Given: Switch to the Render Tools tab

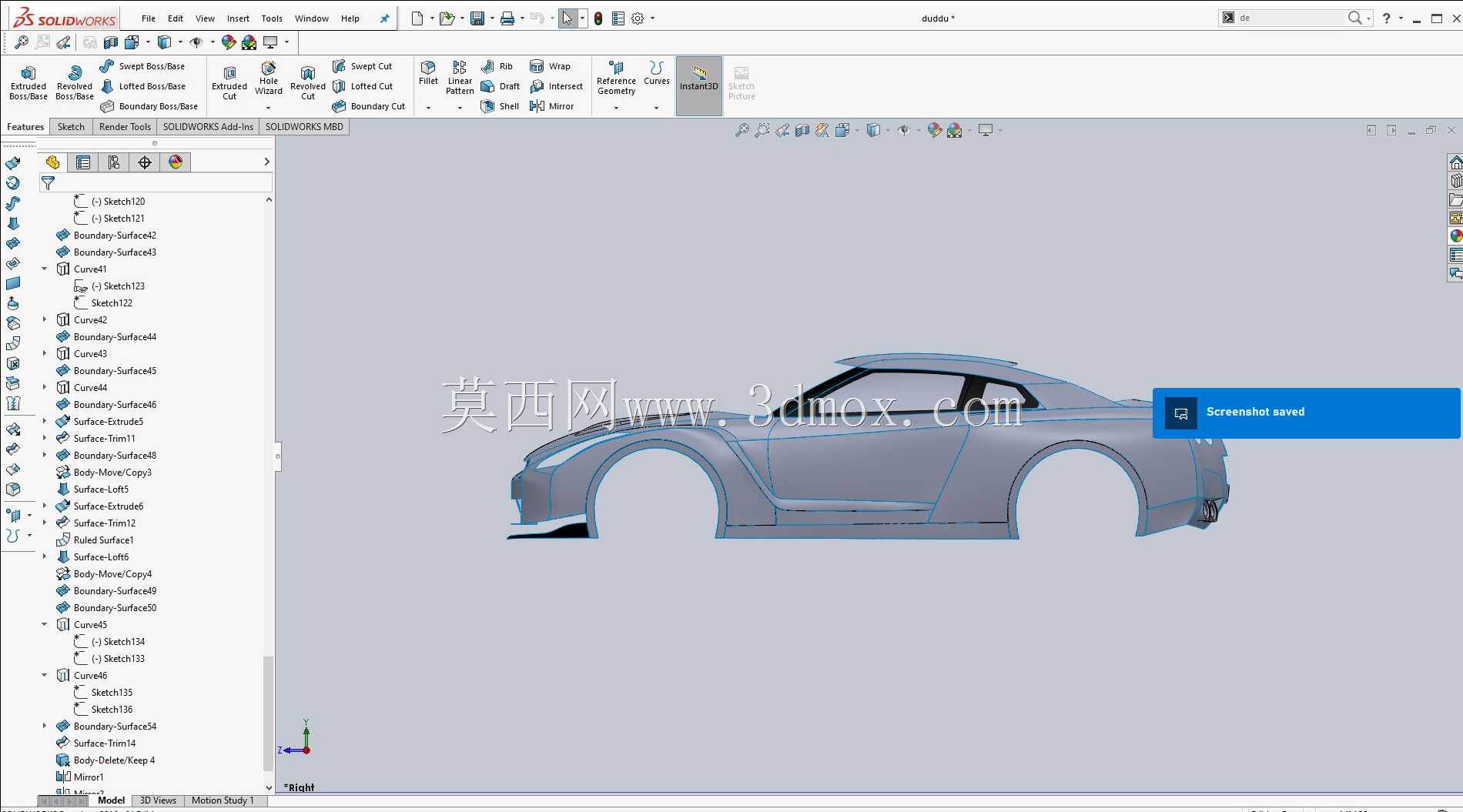Looking at the screenshot, I should tap(125, 127).
